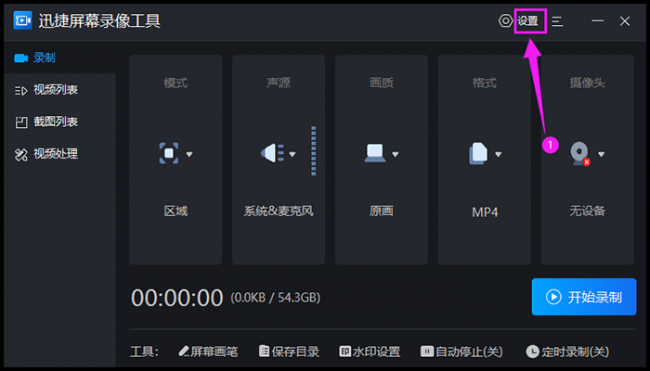Click the 模式 card header

176,83
